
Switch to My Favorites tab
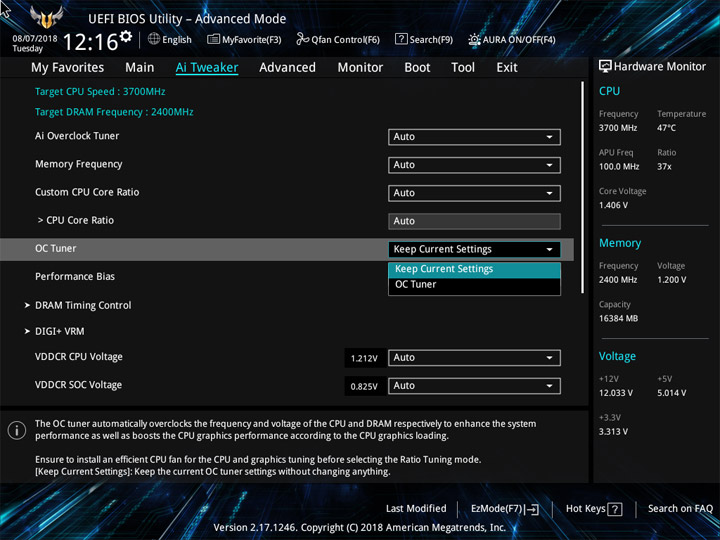tap(68, 68)
